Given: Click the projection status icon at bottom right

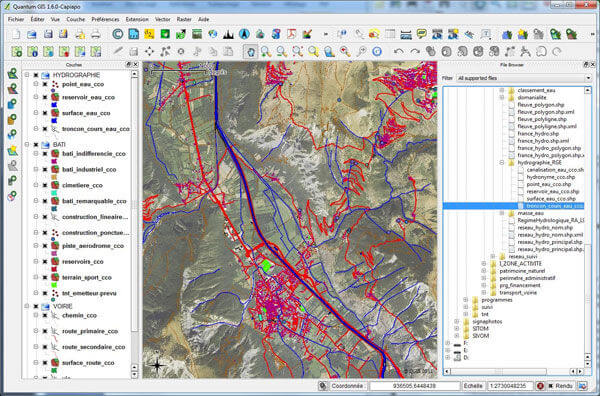Looking at the screenshot, I should coord(582,386).
